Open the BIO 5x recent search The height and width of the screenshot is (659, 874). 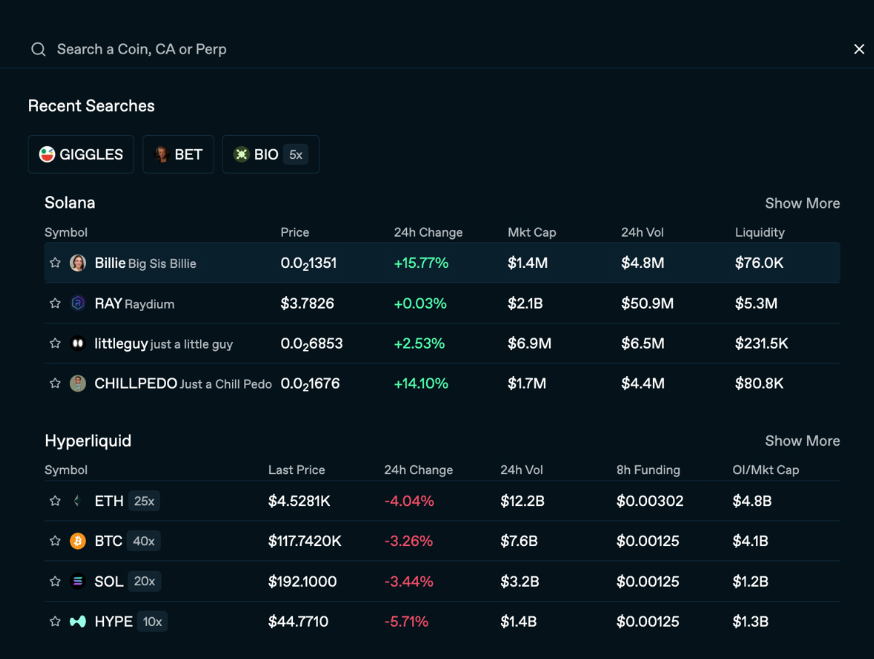[x=270, y=154]
